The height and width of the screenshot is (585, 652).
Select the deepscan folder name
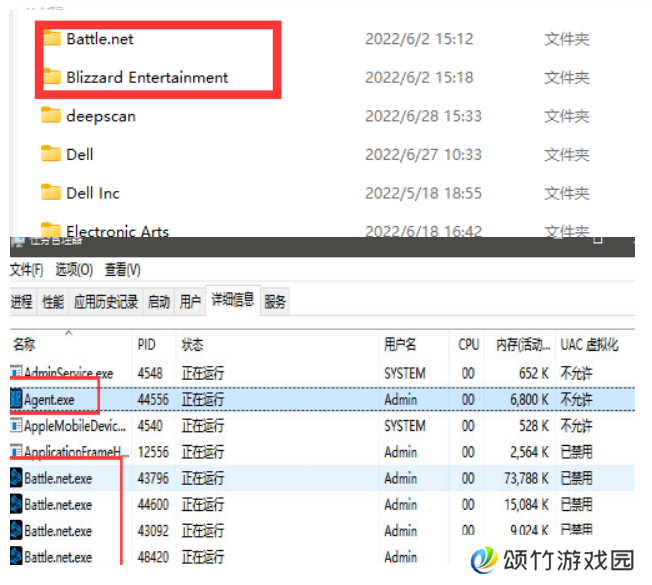tap(101, 116)
